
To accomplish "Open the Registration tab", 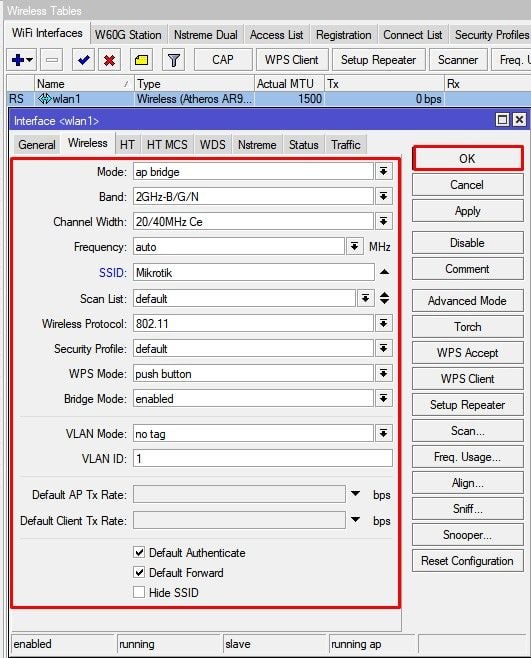I will tap(343, 35).
